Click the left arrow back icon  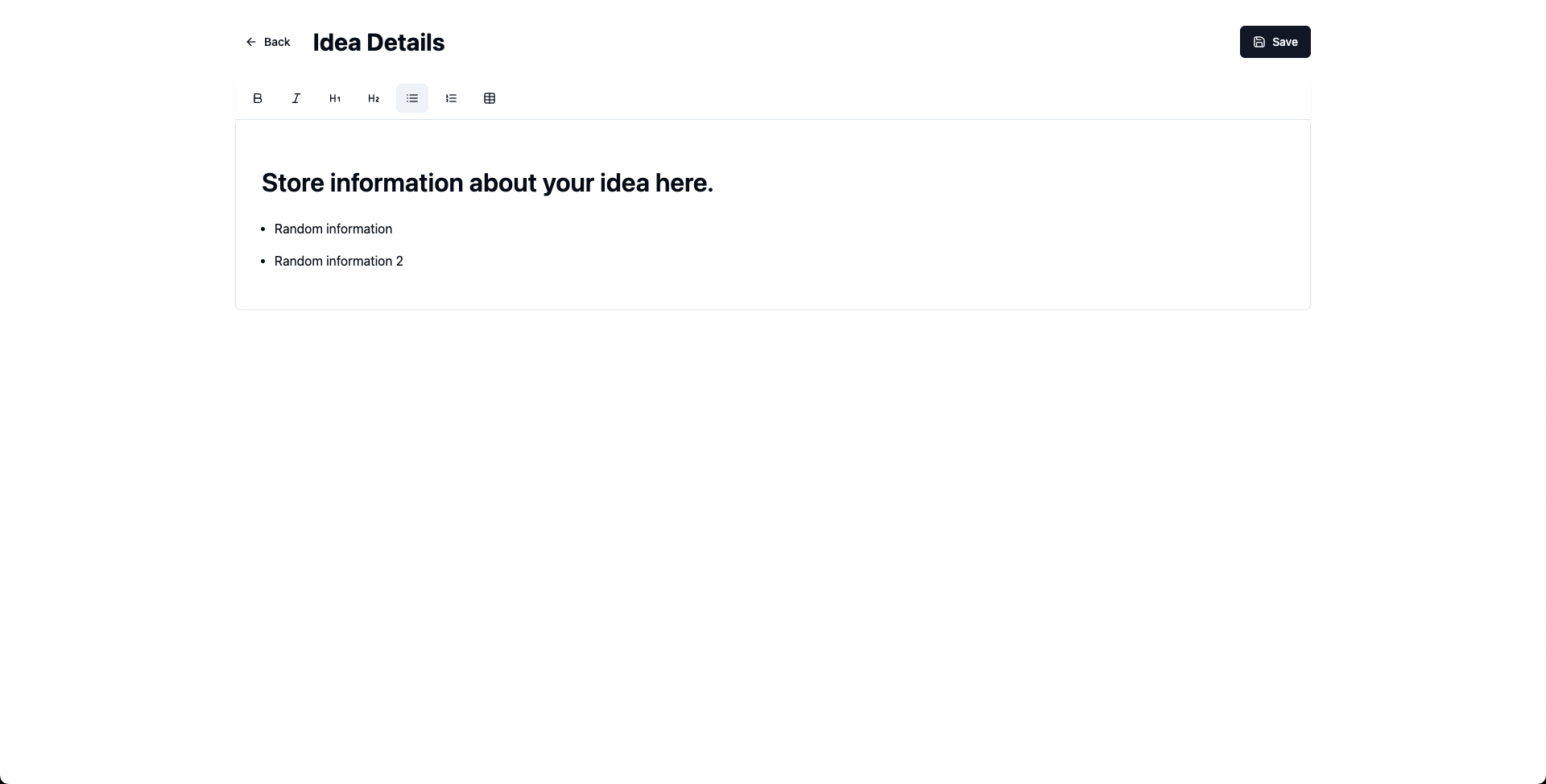click(x=251, y=42)
